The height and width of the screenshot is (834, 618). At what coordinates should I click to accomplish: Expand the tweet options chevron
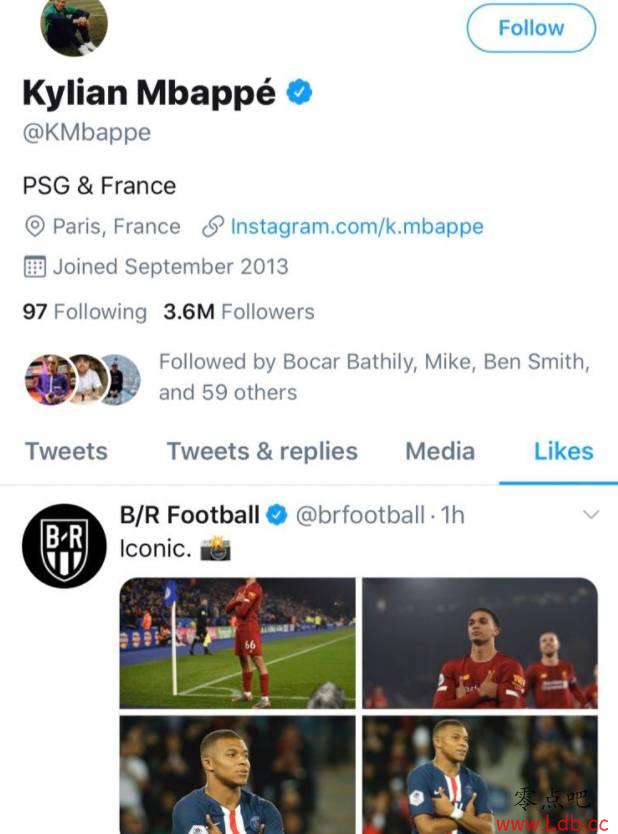590,515
